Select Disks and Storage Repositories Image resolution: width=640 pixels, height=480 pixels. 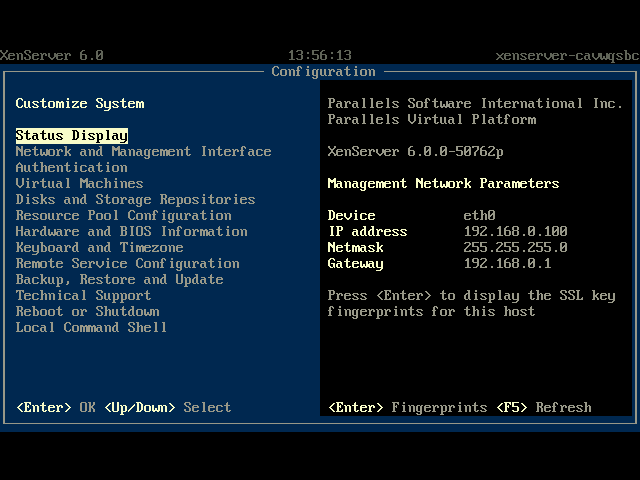[x=135, y=199]
